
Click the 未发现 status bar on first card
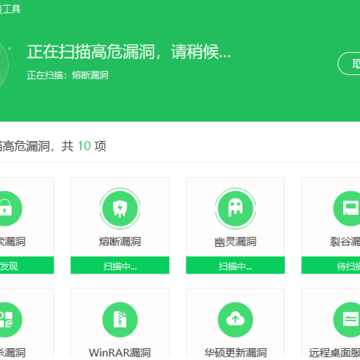tap(27, 265)
